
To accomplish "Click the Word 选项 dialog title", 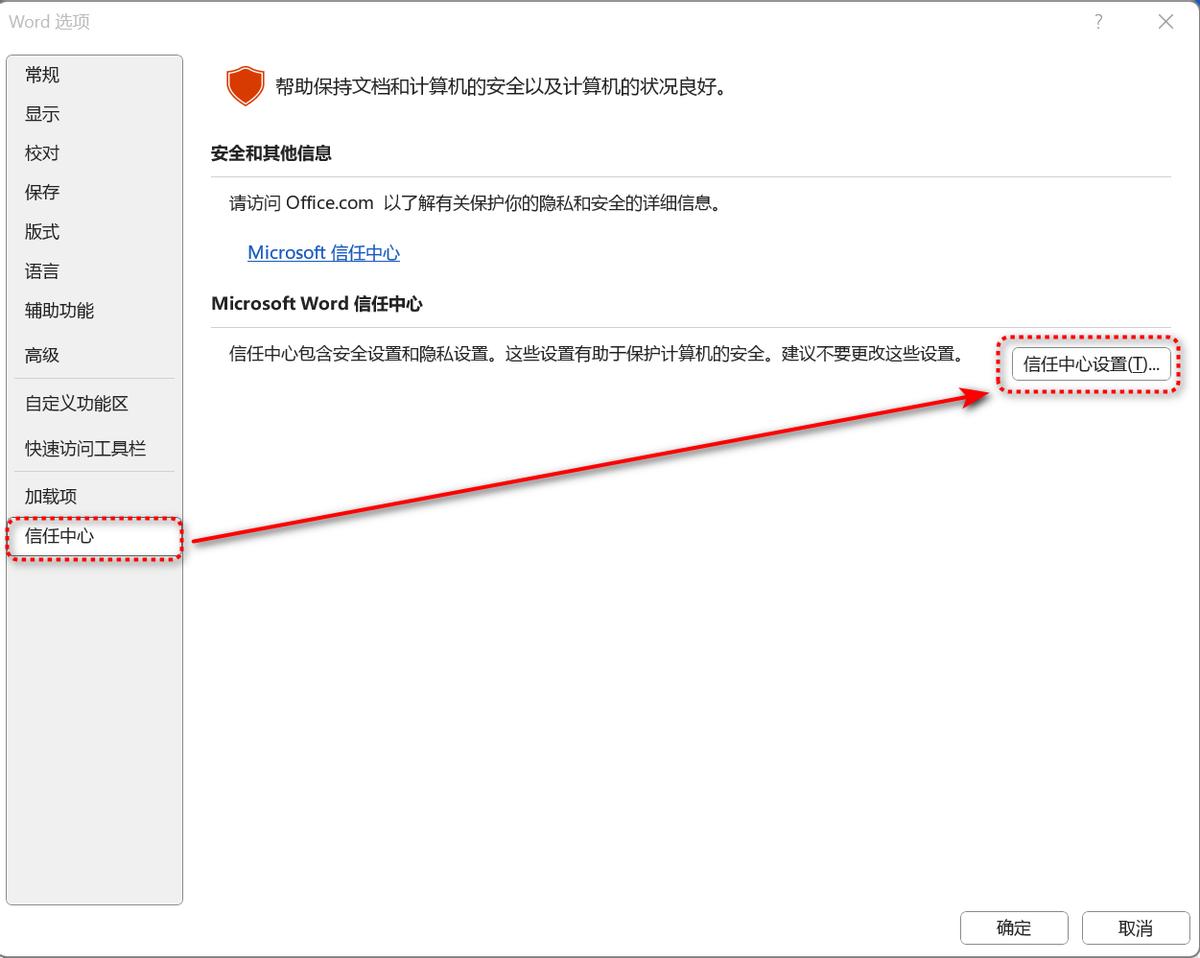I will [x=50, y=22].
